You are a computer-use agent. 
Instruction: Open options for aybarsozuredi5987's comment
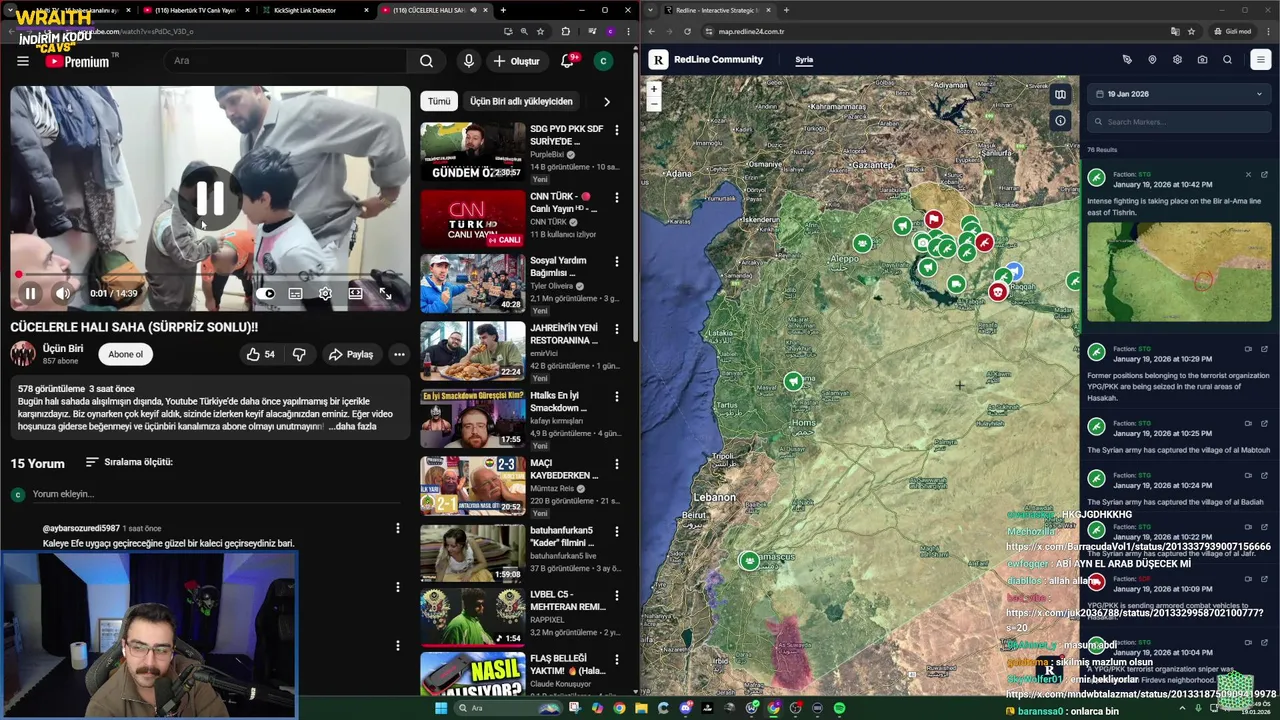[x=398, y=528]
